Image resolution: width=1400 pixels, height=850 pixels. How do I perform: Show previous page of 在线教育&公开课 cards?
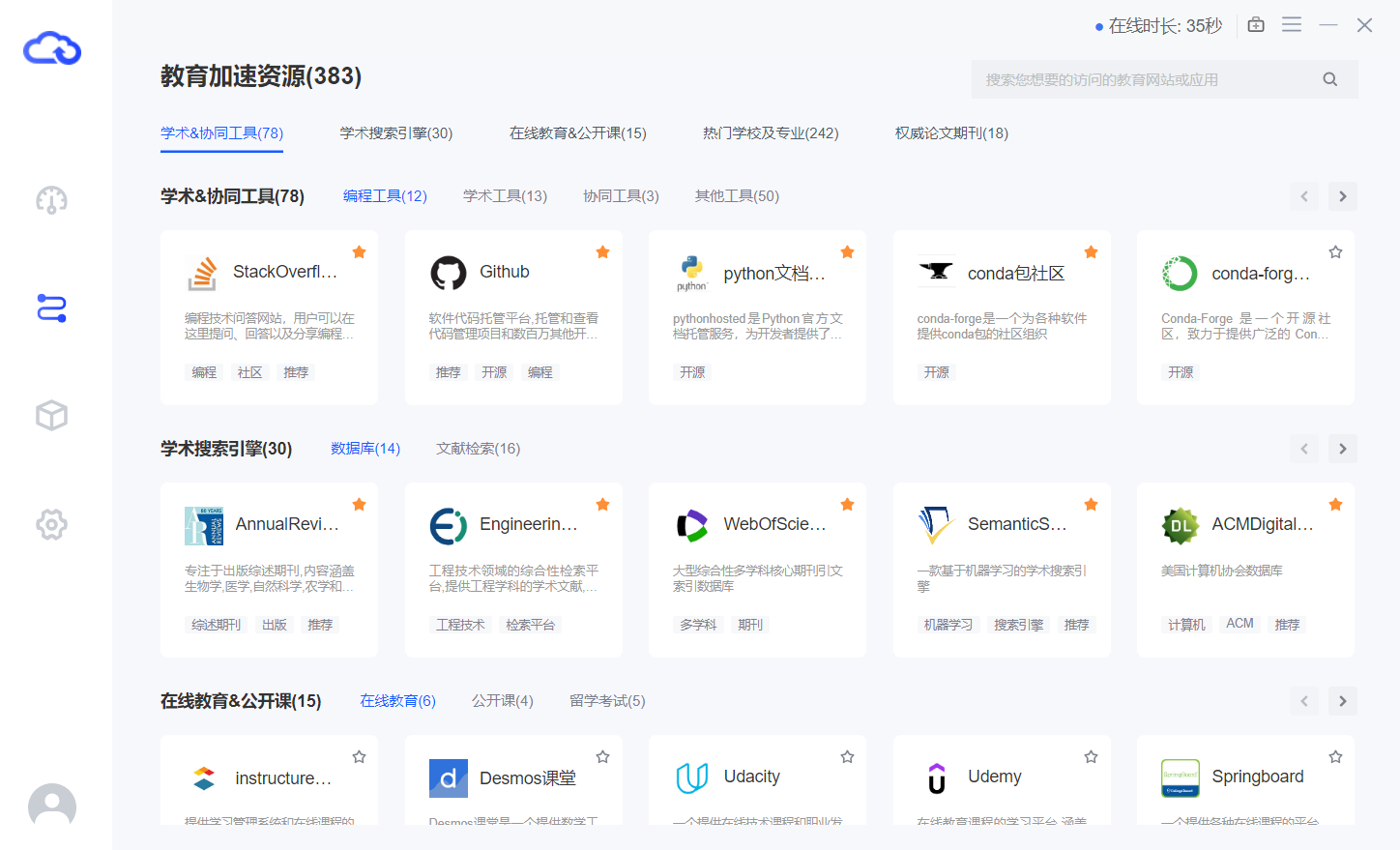pyautogui.click(x=1304, y=701)
